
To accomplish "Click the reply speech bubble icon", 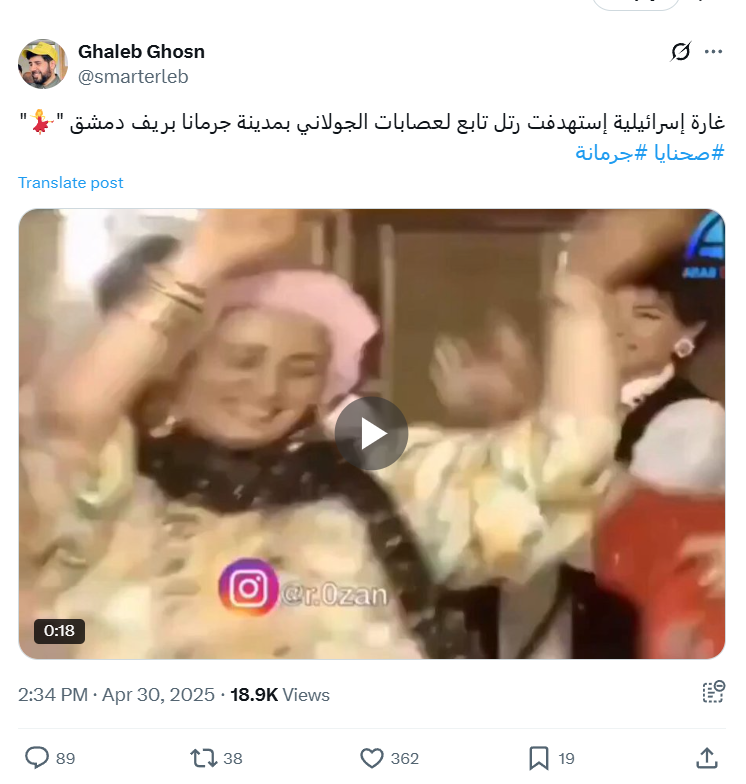I will tap(37, 758).
